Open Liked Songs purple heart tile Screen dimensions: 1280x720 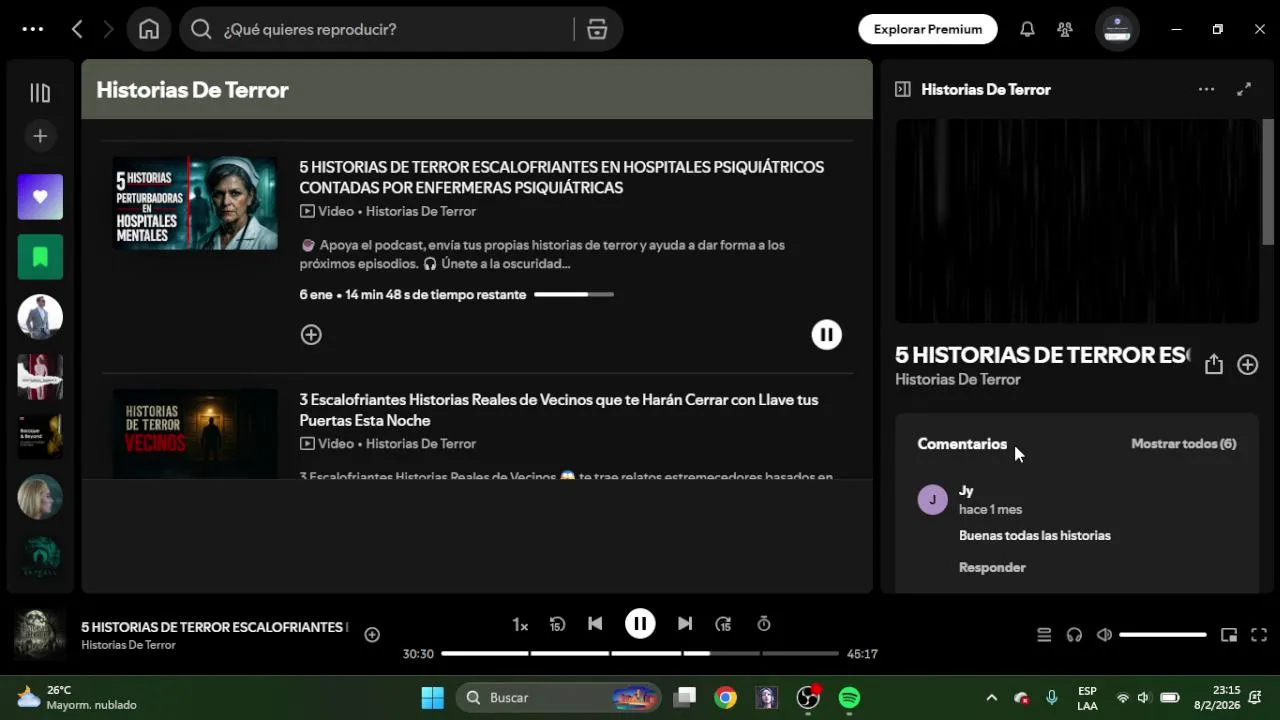pyautogui.click(x=40, y=197)
